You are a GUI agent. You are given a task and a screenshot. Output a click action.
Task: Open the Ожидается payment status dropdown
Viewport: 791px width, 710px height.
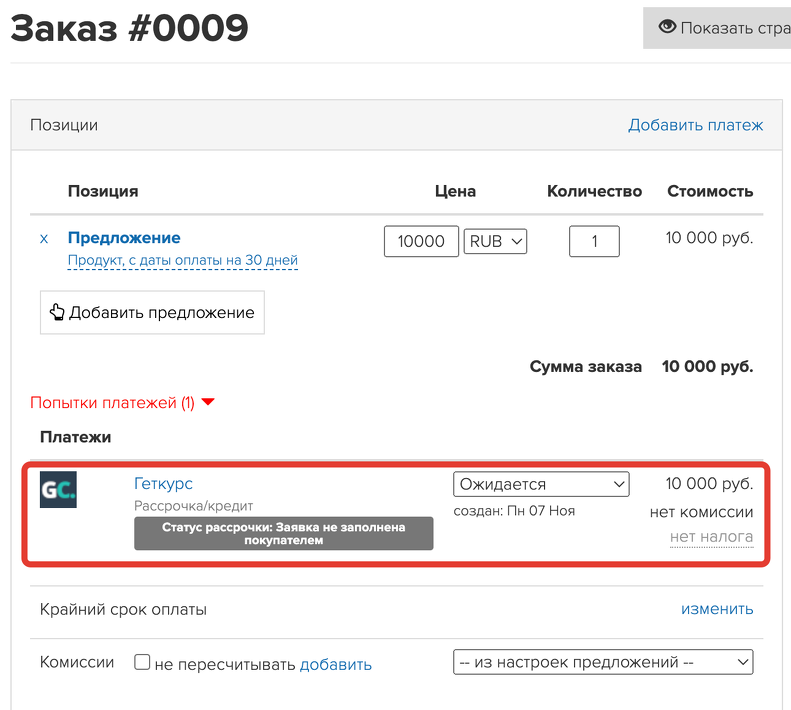coord(541,484)
